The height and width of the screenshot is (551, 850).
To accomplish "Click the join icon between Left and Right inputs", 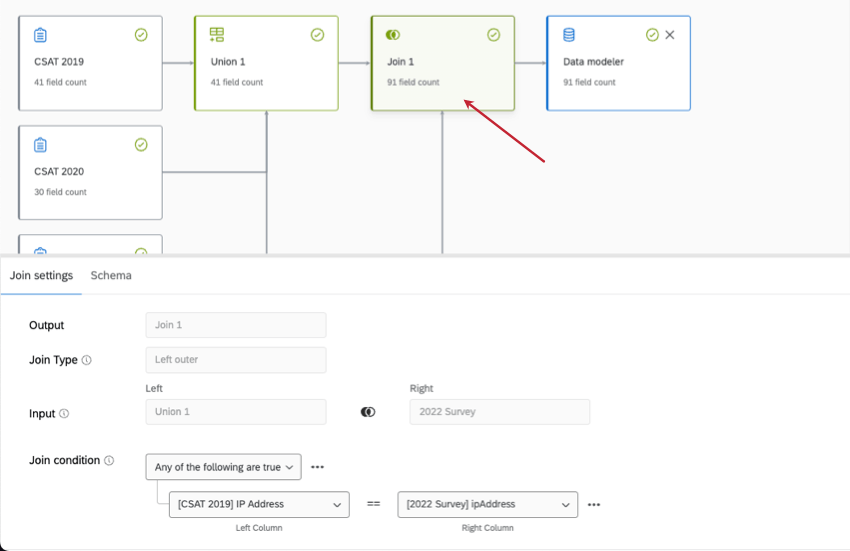I will [x=368, y=412].
